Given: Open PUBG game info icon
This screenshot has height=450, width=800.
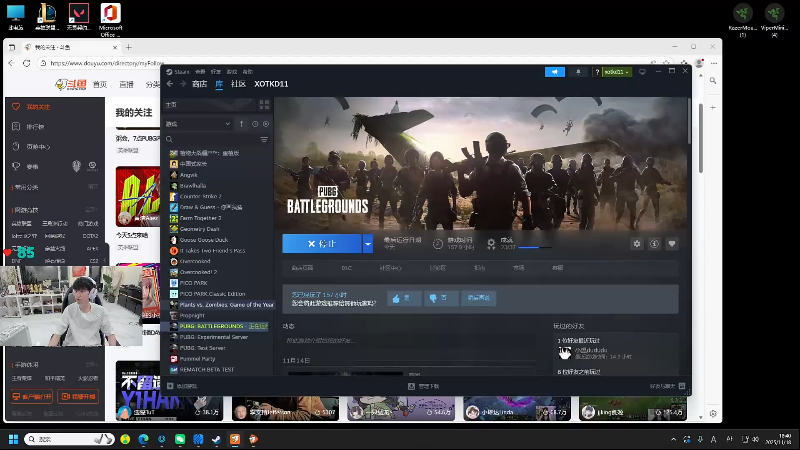Looking at the screenshot, I should point(654,244).
